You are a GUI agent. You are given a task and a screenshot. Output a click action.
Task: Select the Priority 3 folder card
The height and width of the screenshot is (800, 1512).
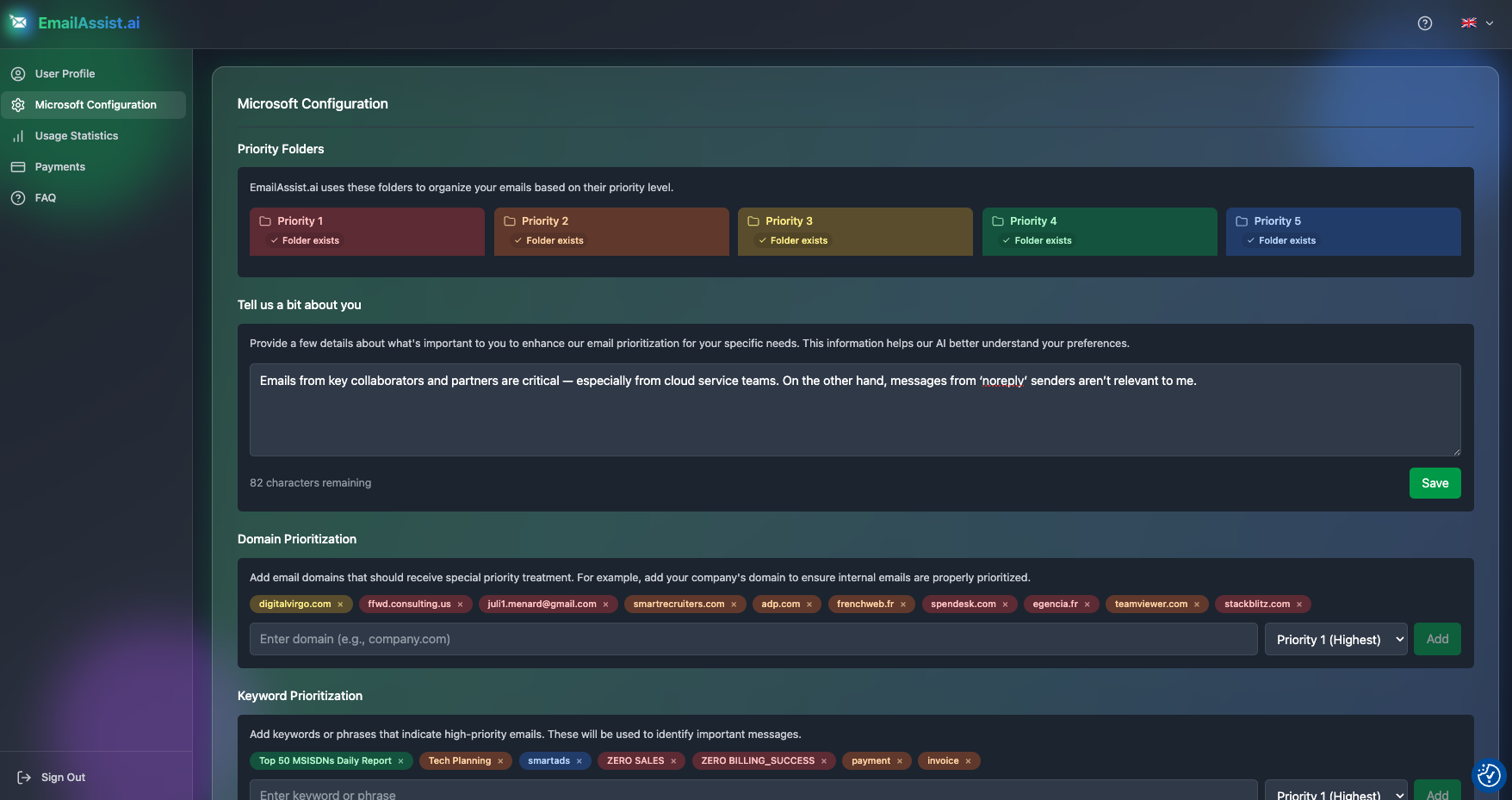coord(855,232)
